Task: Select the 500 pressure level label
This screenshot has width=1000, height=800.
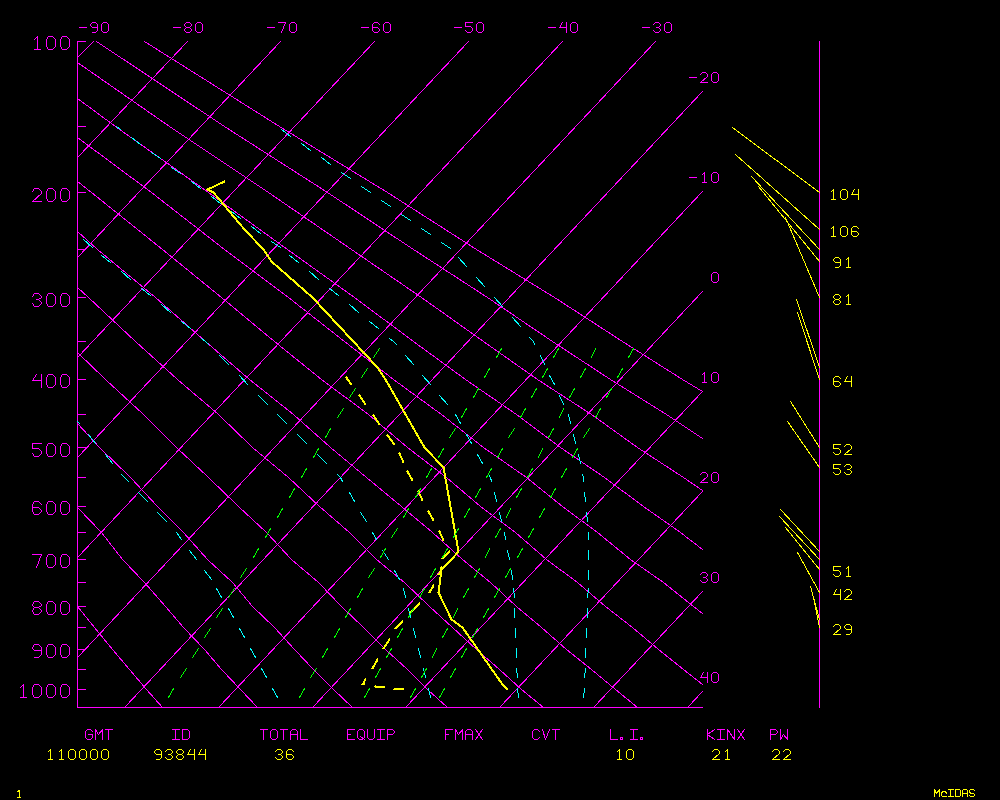Action: pyautogui.click(x=50, y=450)
